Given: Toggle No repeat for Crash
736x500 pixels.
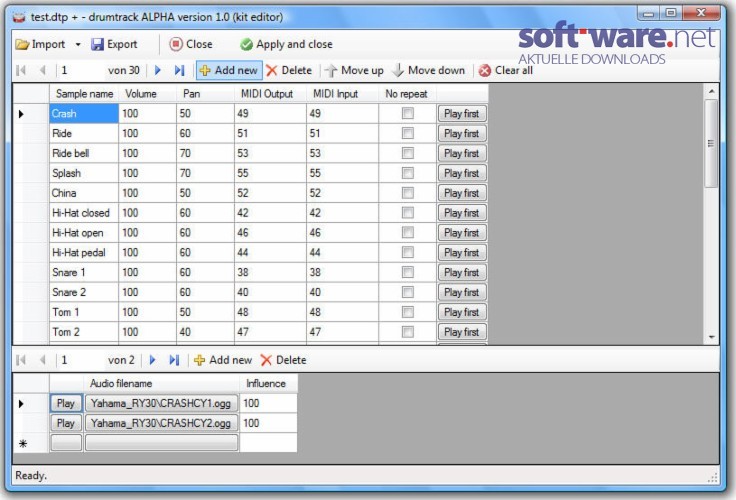Looking at the screenshot, I should point(408,113).
